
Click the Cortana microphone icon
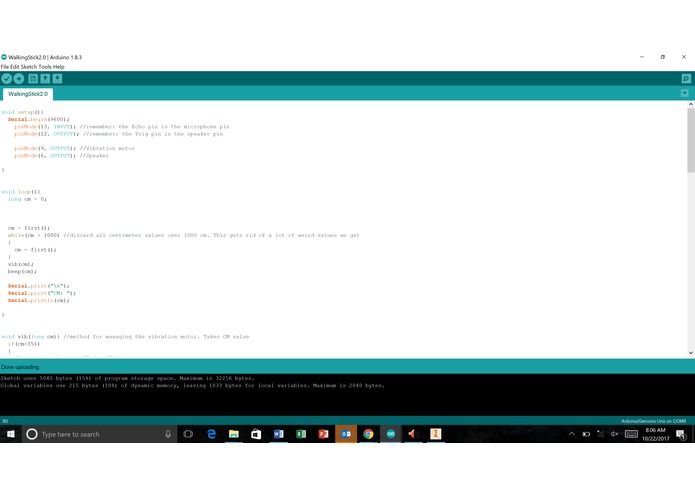168,434
